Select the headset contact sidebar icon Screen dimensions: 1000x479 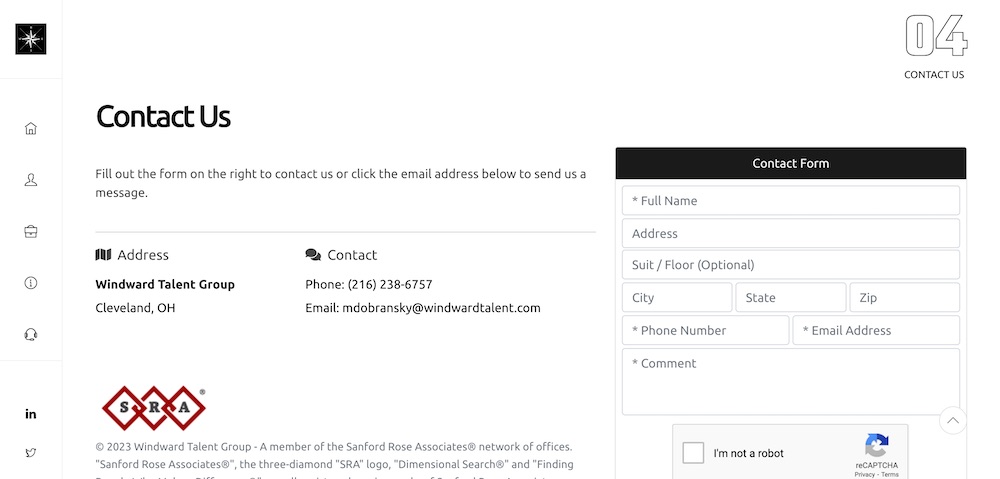(31, 334)
